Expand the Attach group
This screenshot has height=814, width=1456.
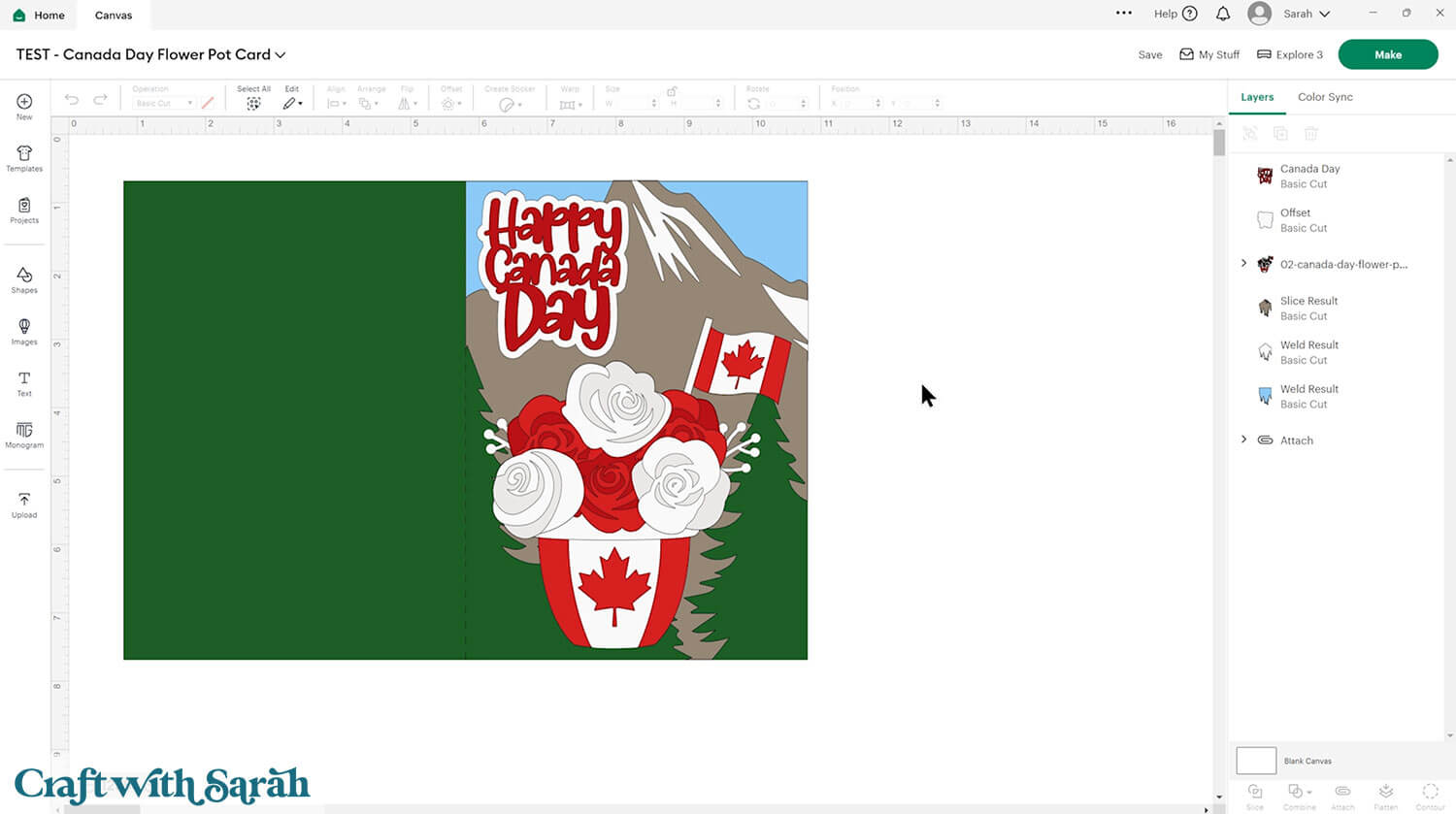(x=1244, y=440)
